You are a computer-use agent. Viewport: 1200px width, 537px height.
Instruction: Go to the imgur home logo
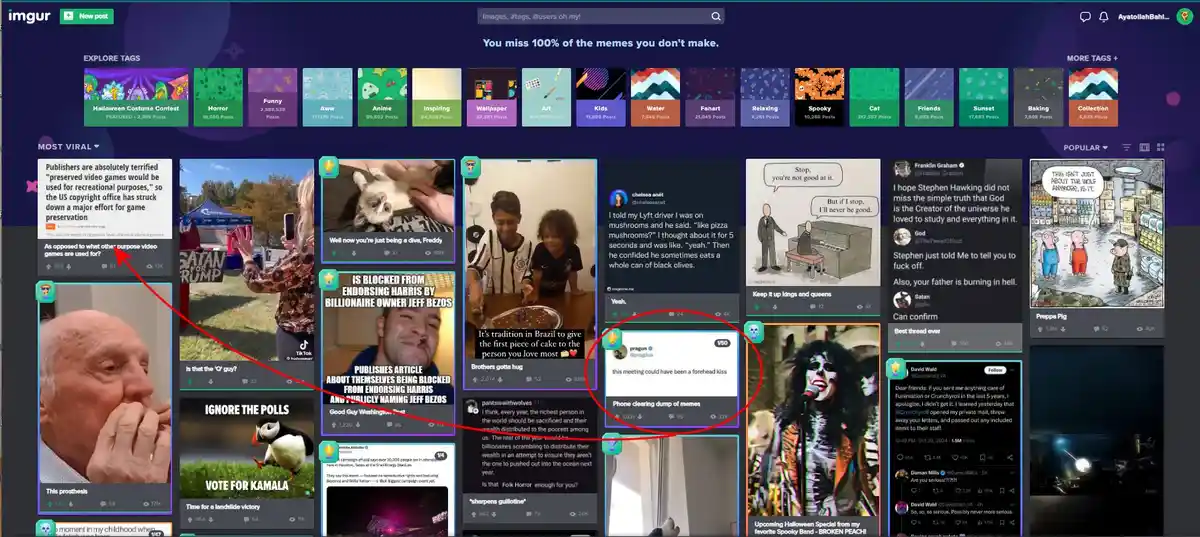point(28,16)
